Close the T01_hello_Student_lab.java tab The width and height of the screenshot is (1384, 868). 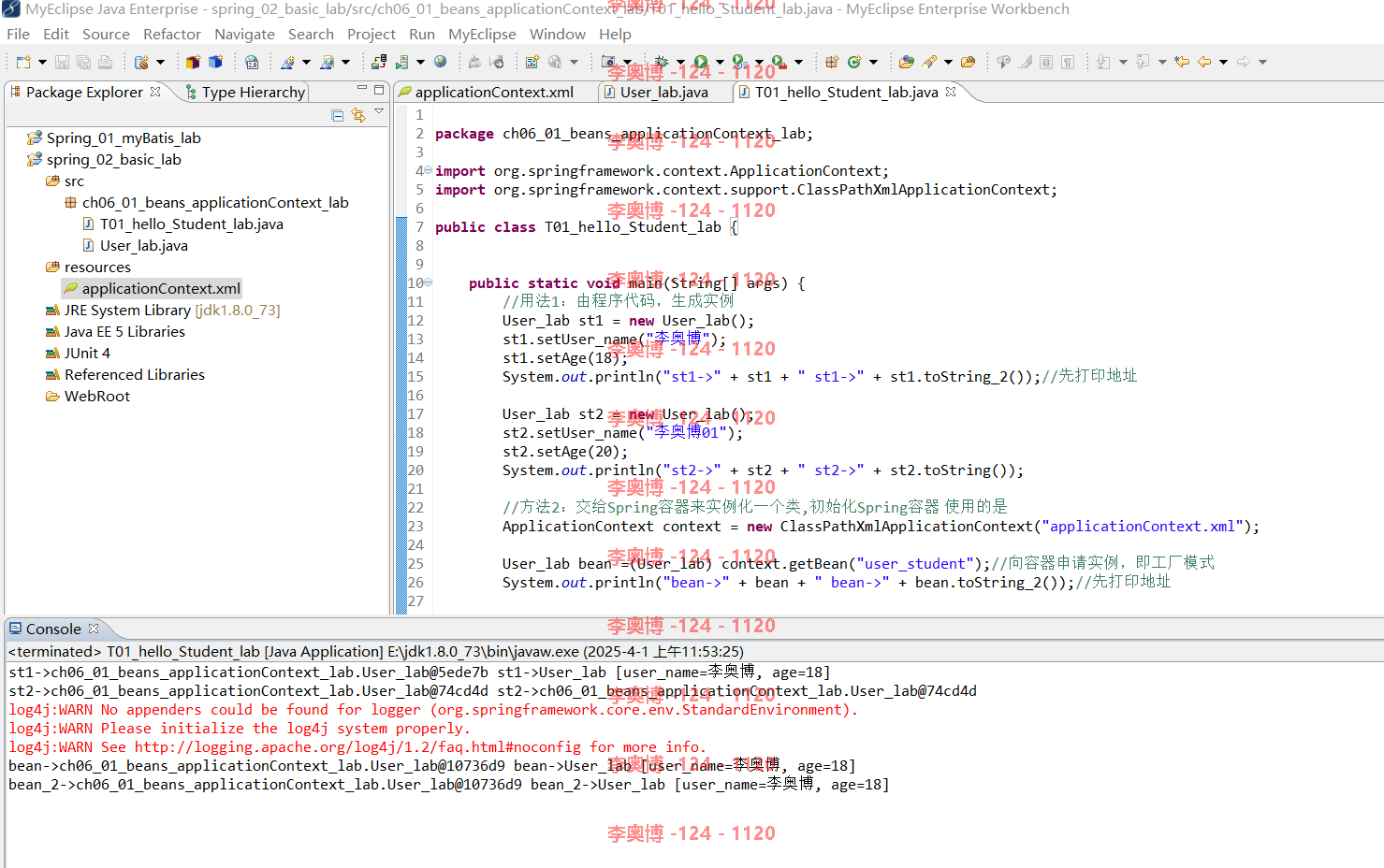951,91
